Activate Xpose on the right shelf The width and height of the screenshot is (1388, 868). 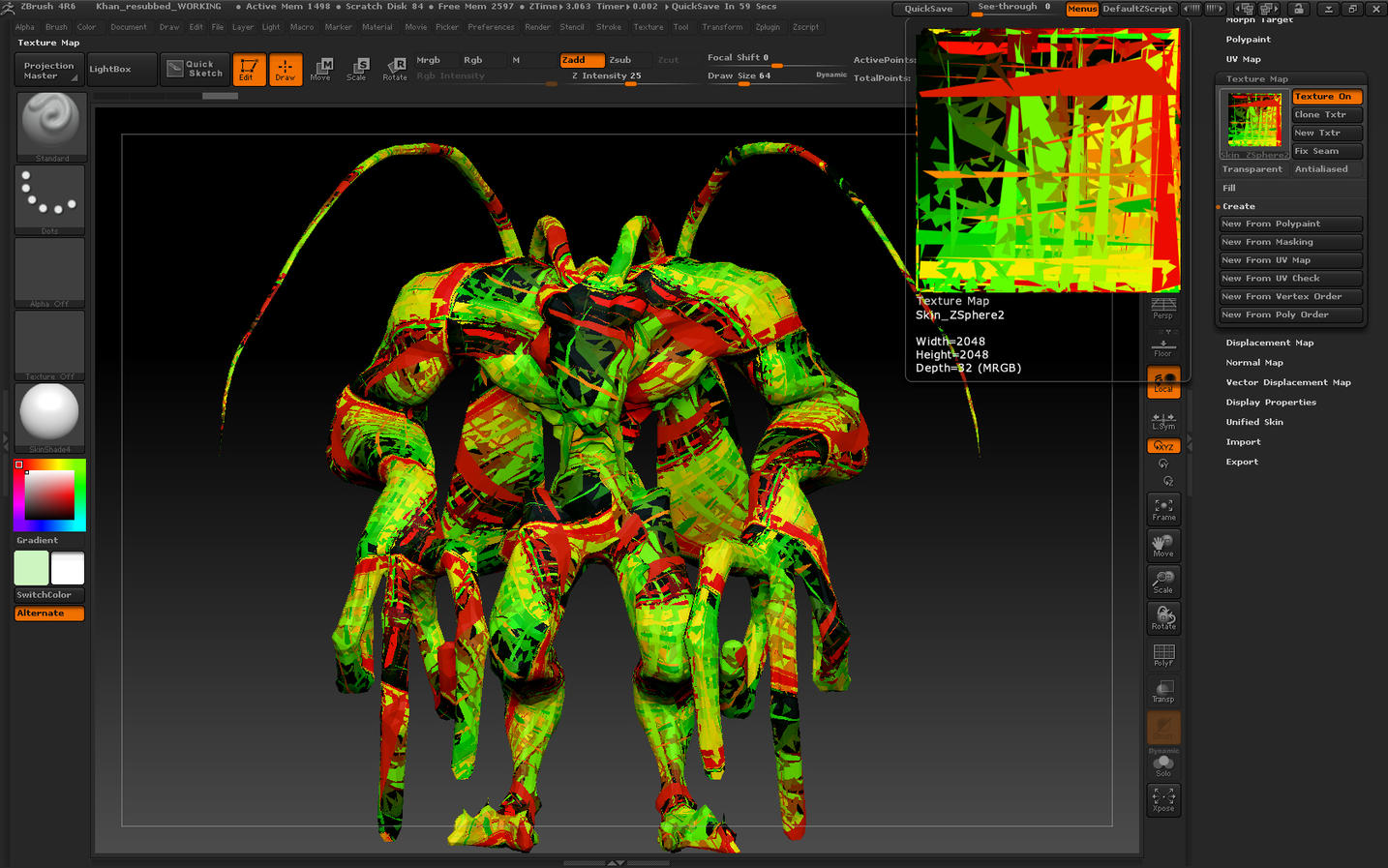[x=1162, y=799]
